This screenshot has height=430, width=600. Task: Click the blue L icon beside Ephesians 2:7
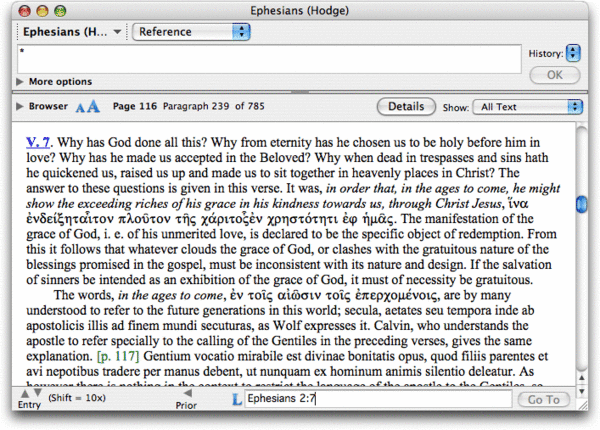[x=237, y=400]
